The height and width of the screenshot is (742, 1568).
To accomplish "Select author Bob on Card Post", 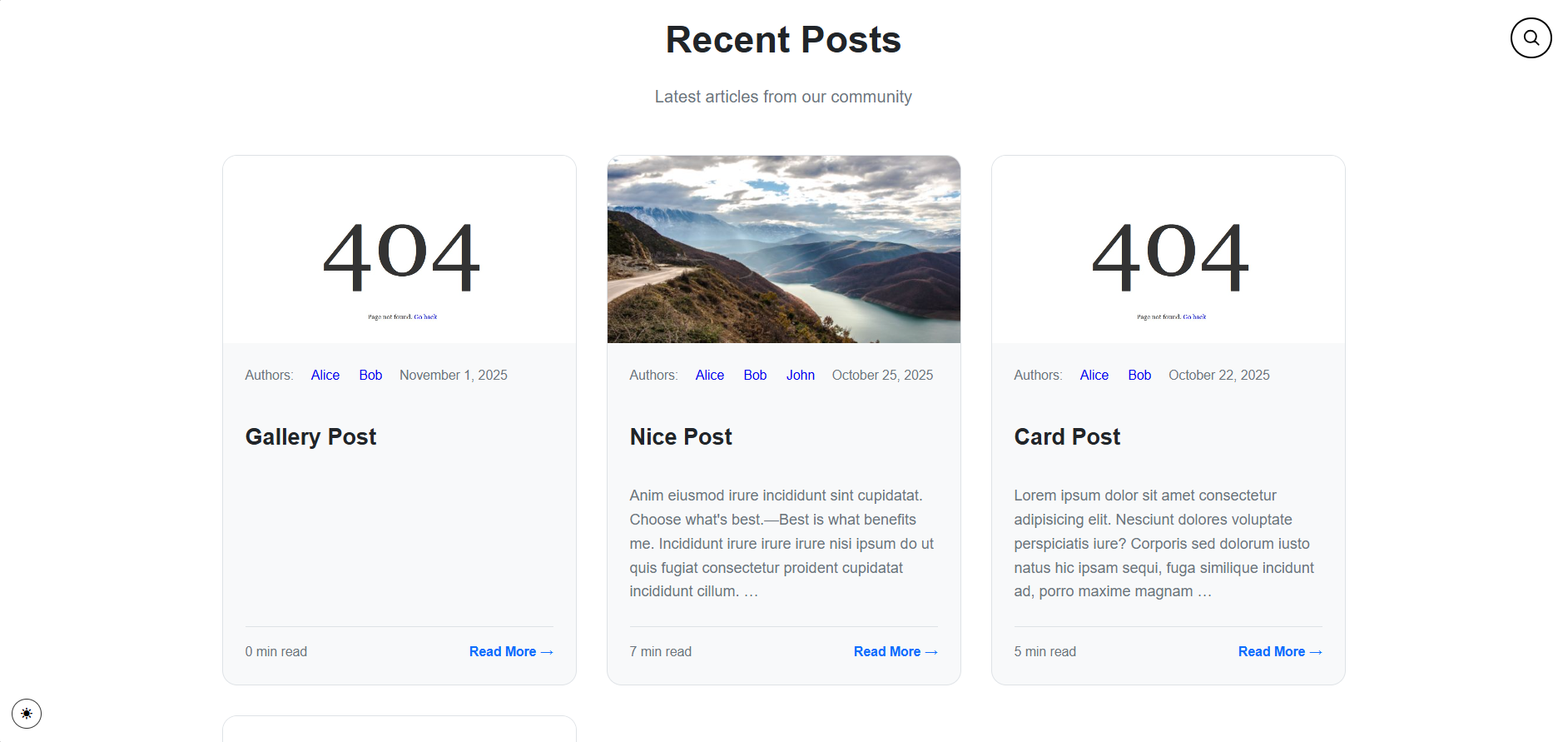I will point(1139,376).
